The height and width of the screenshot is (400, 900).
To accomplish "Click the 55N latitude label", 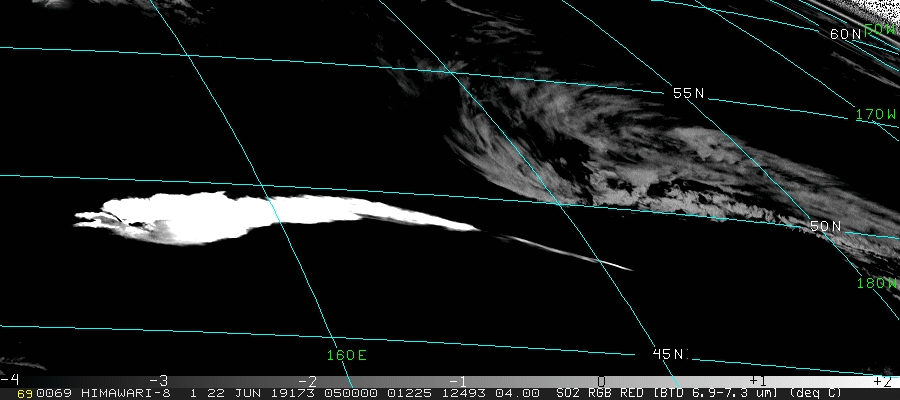I will [x=688, y=93].
